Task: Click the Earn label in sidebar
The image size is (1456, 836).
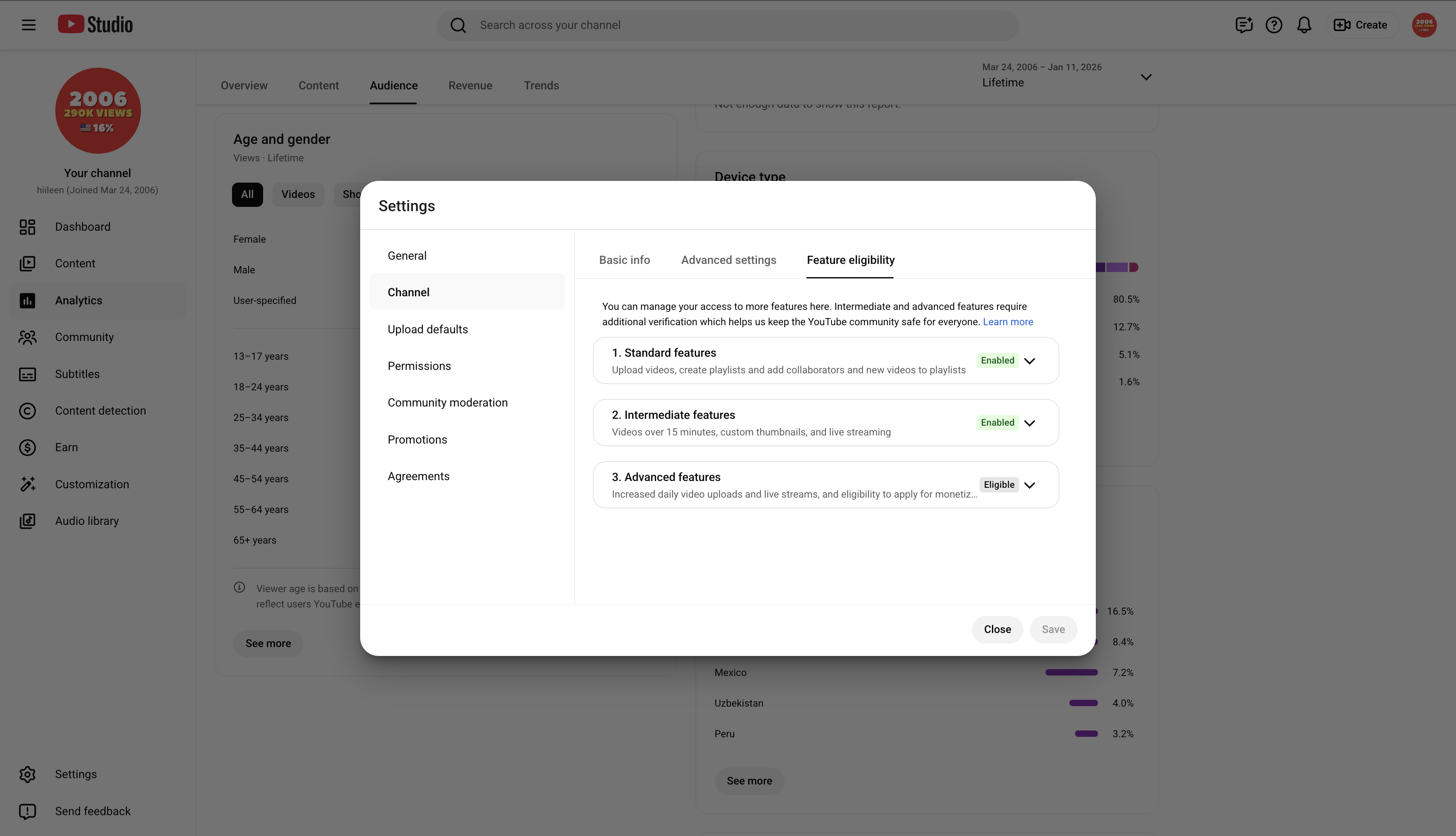Action: pos(66,447)
